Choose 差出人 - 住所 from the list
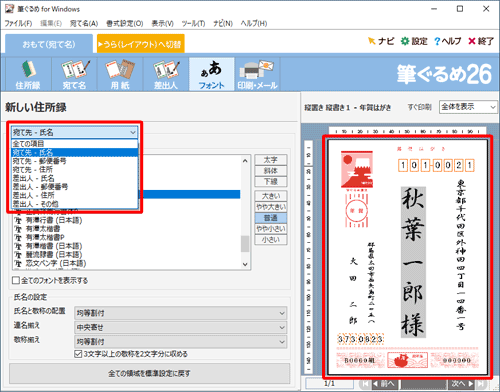The width and height of the screenshot is (500, 392). click(x=75, y=195)
